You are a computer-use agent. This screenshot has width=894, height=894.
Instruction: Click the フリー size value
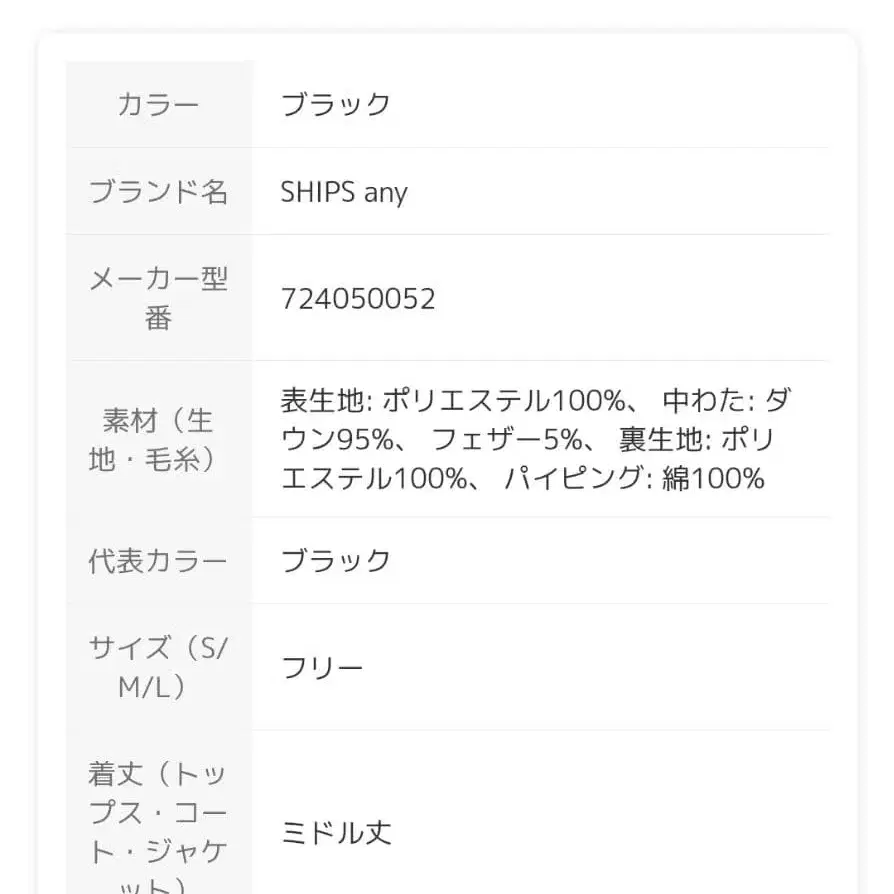[x=322, y=668]
